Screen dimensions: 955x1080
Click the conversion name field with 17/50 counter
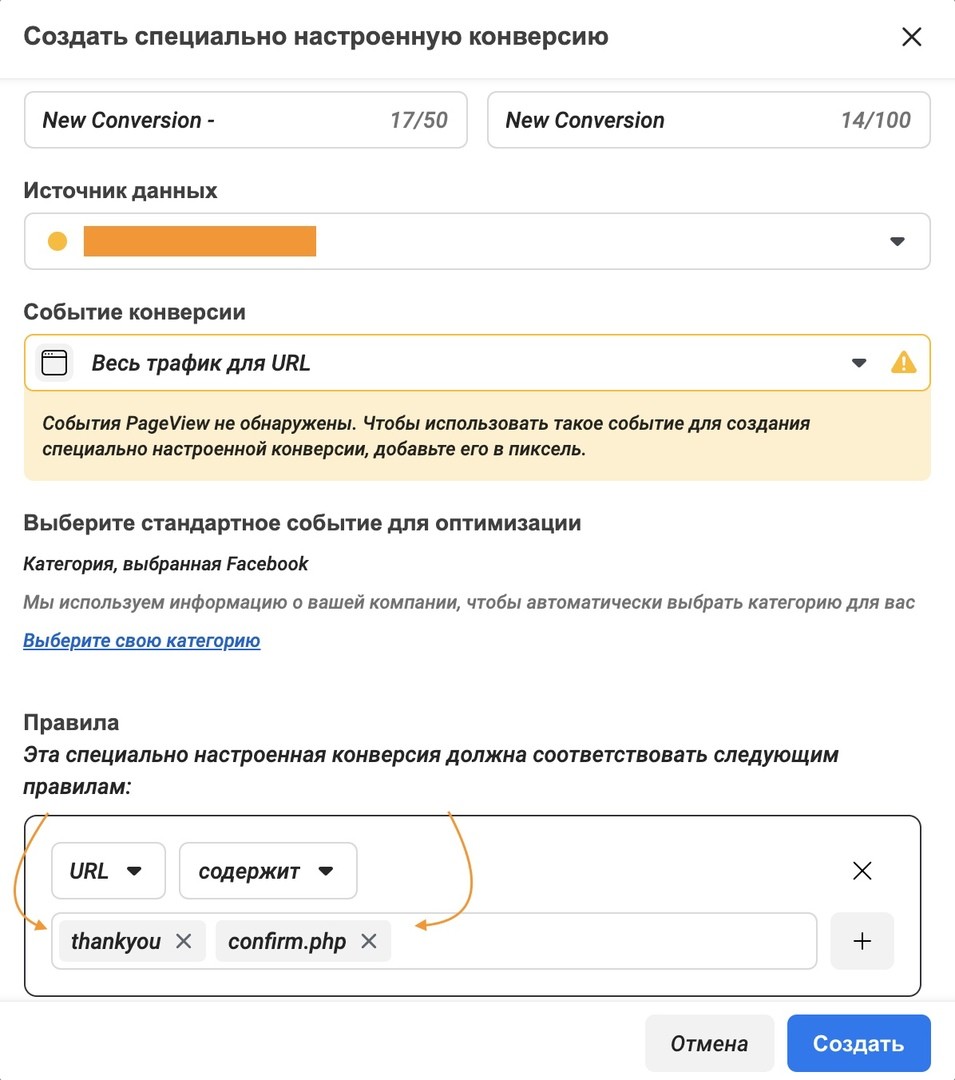pos(246,120)
